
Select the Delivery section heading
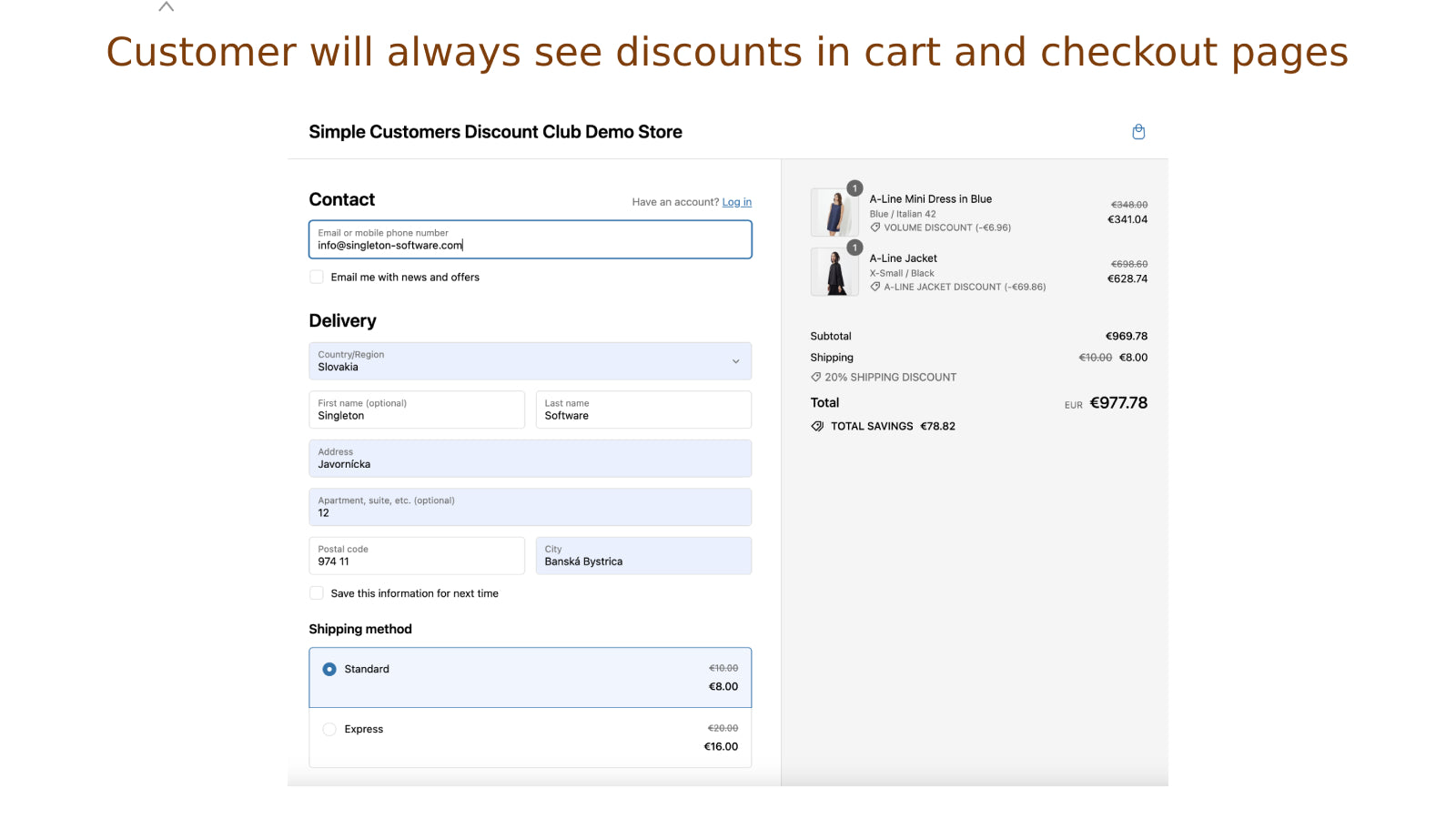[x=342, y=320]
